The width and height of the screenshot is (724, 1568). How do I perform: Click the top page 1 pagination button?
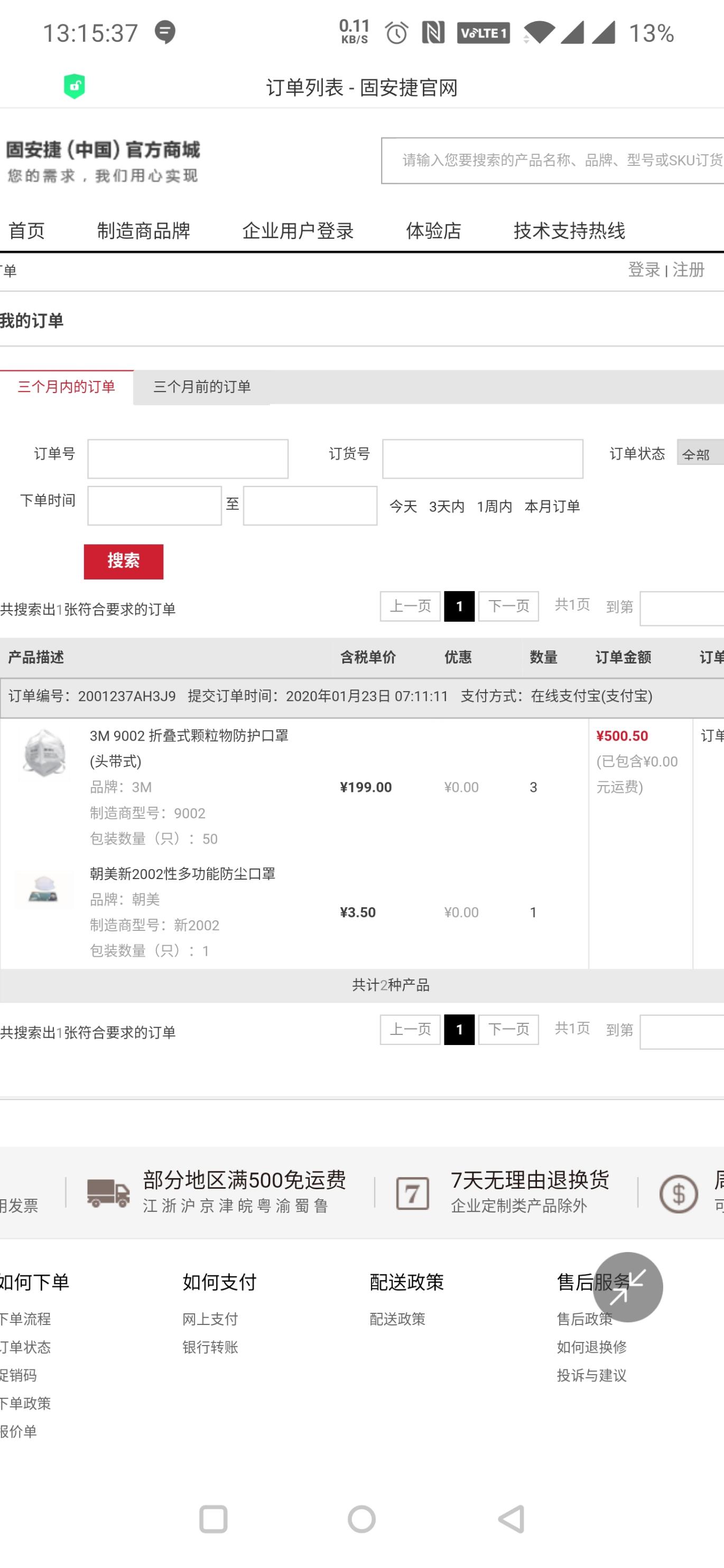point(459,606)
